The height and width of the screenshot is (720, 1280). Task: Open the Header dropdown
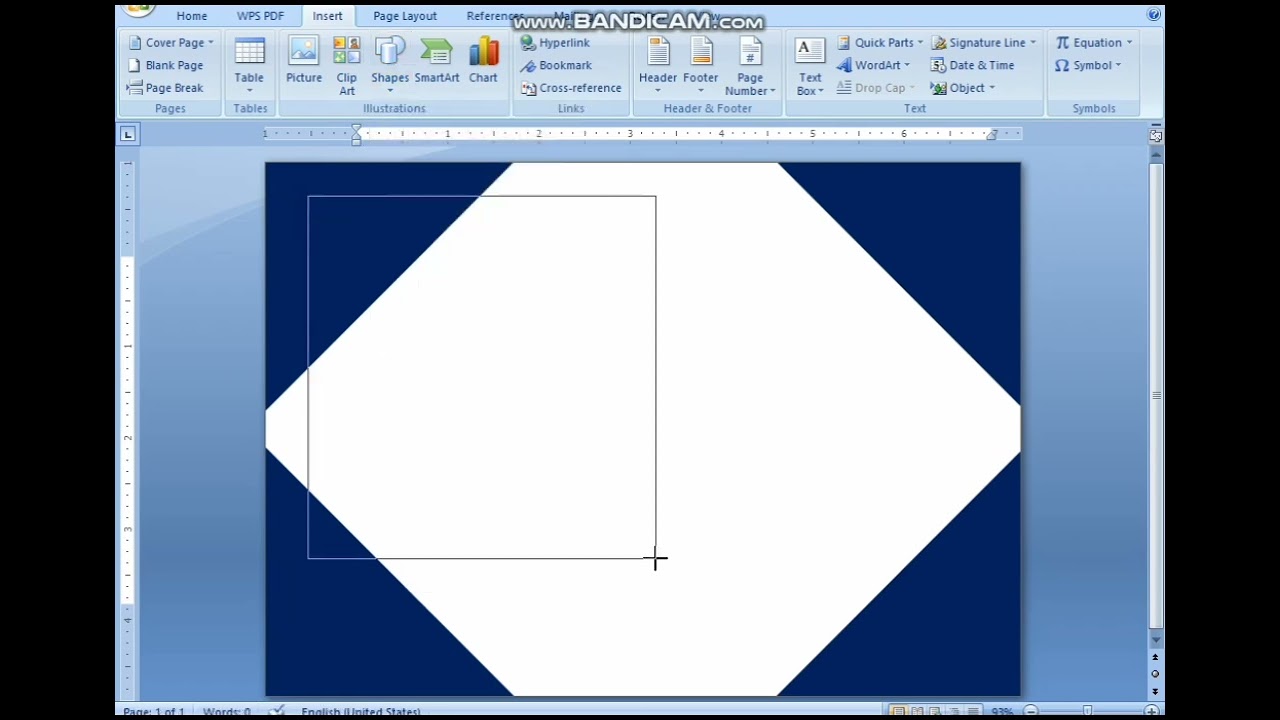pos(657,66)
